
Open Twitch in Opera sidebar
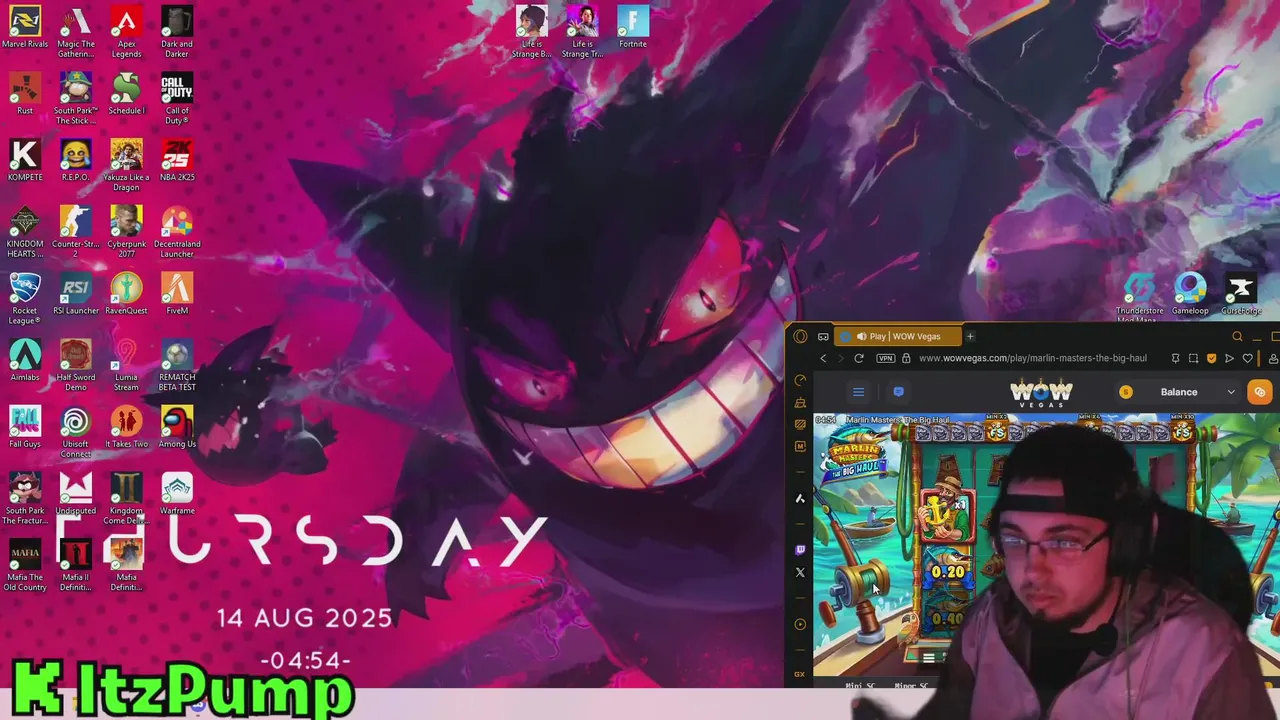(800, 550)
